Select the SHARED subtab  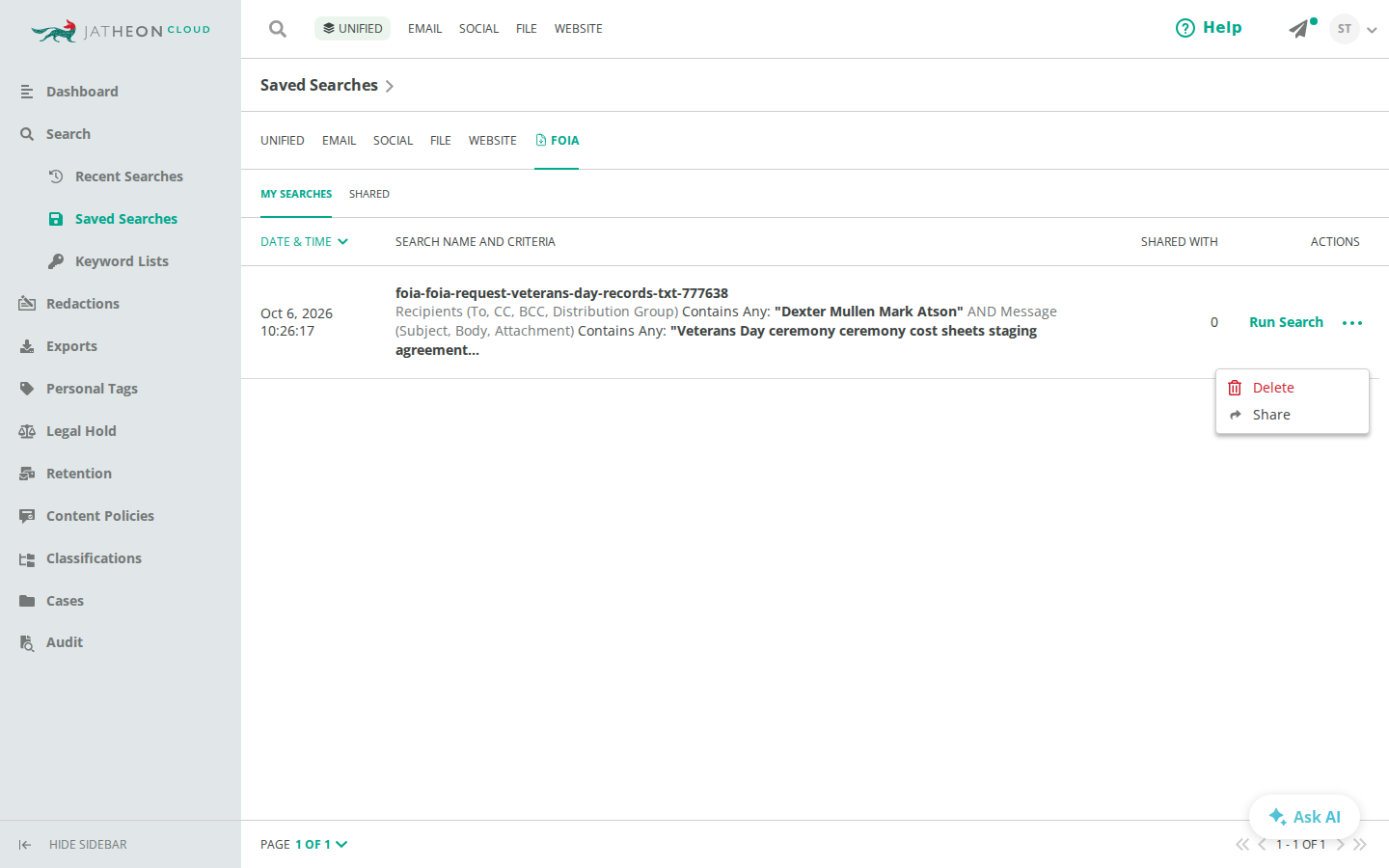point(369,194)
